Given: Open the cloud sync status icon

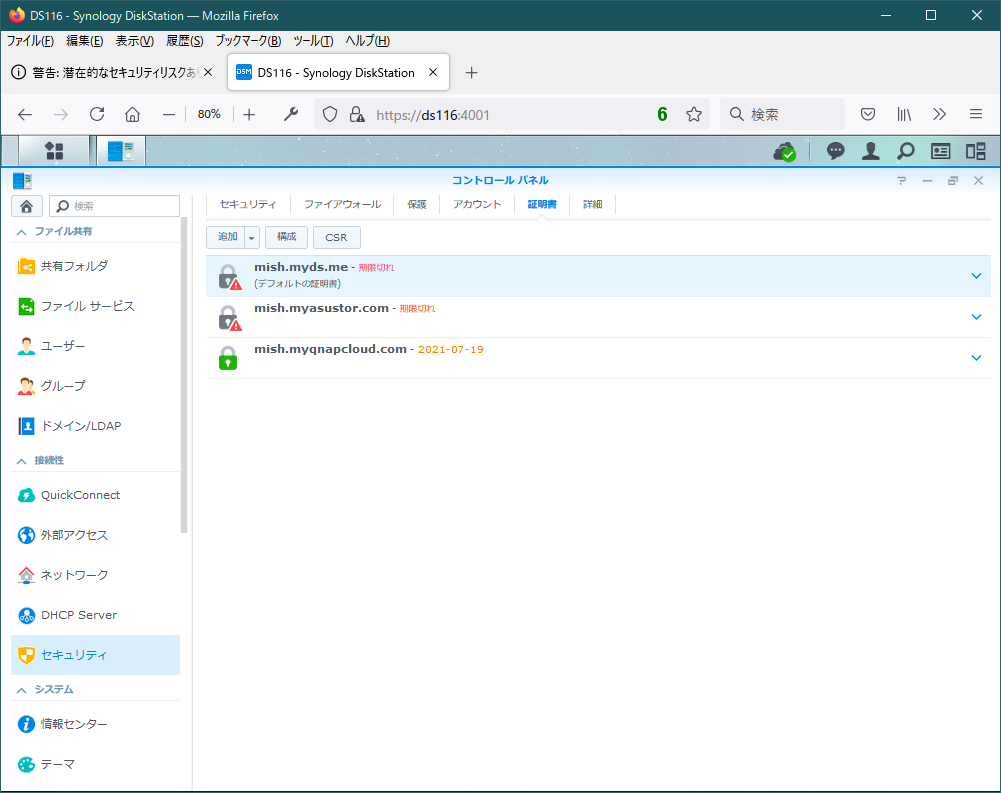Looking at the screenshot, I should [785, 152].
